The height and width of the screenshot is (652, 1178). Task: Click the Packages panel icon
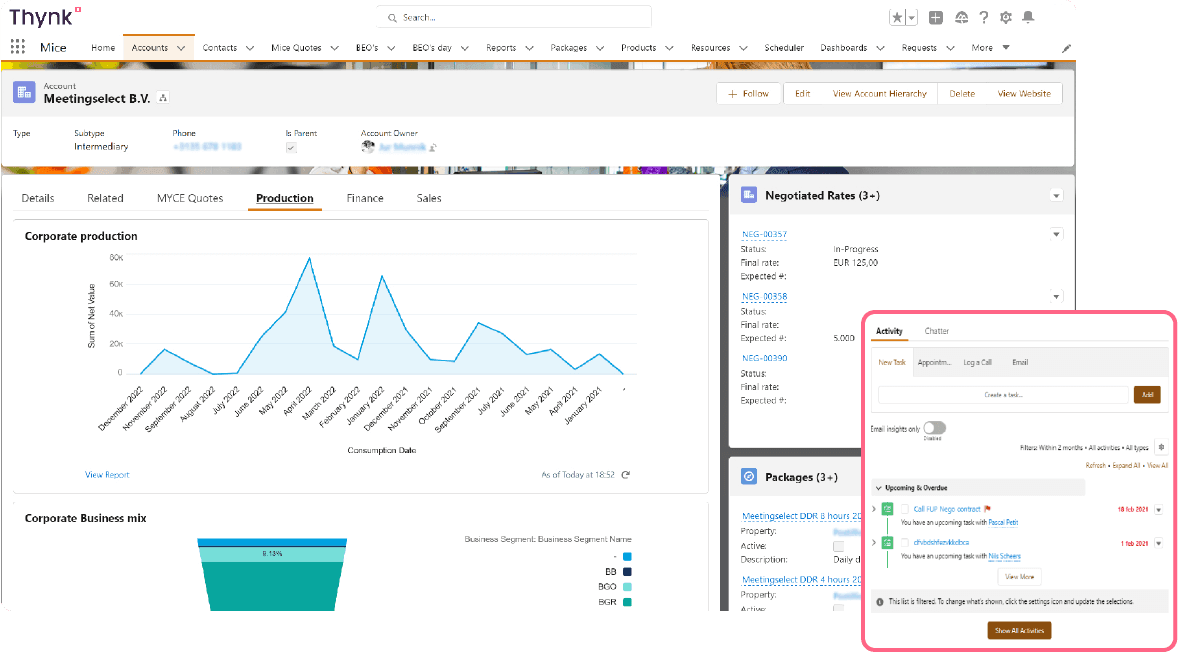point(747,477)
